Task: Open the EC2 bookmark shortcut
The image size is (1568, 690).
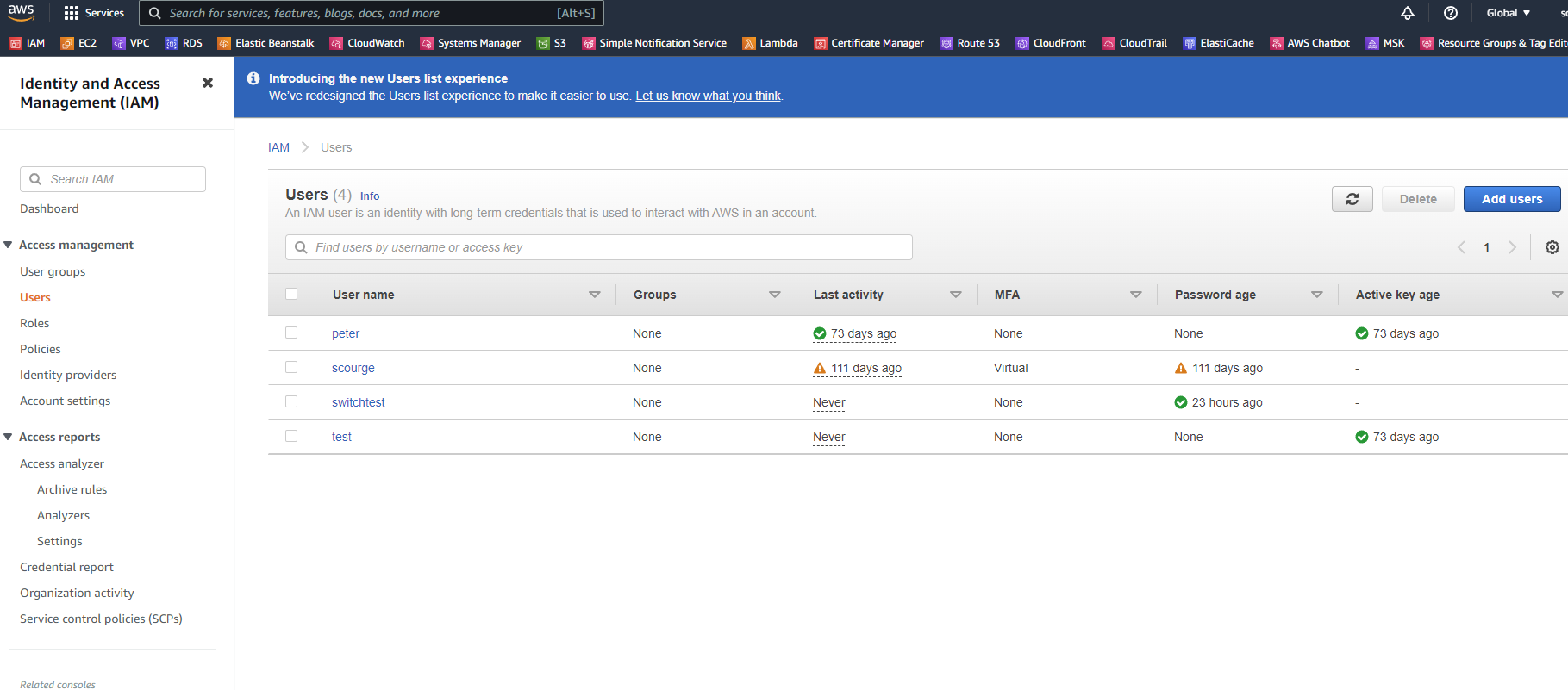Action: (x=78, y=43)
